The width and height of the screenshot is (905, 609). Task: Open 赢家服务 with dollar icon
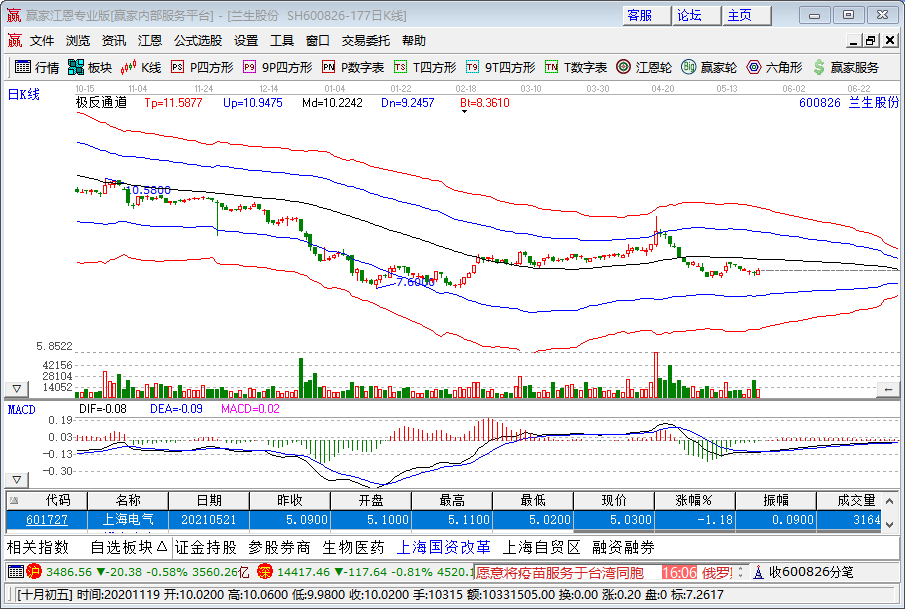pos(846,68)
